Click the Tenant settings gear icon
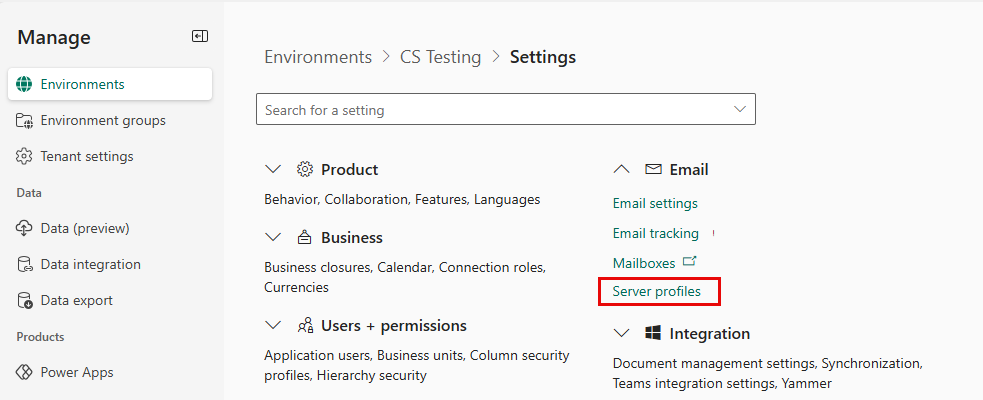983x400 pixels. (25, 156)
